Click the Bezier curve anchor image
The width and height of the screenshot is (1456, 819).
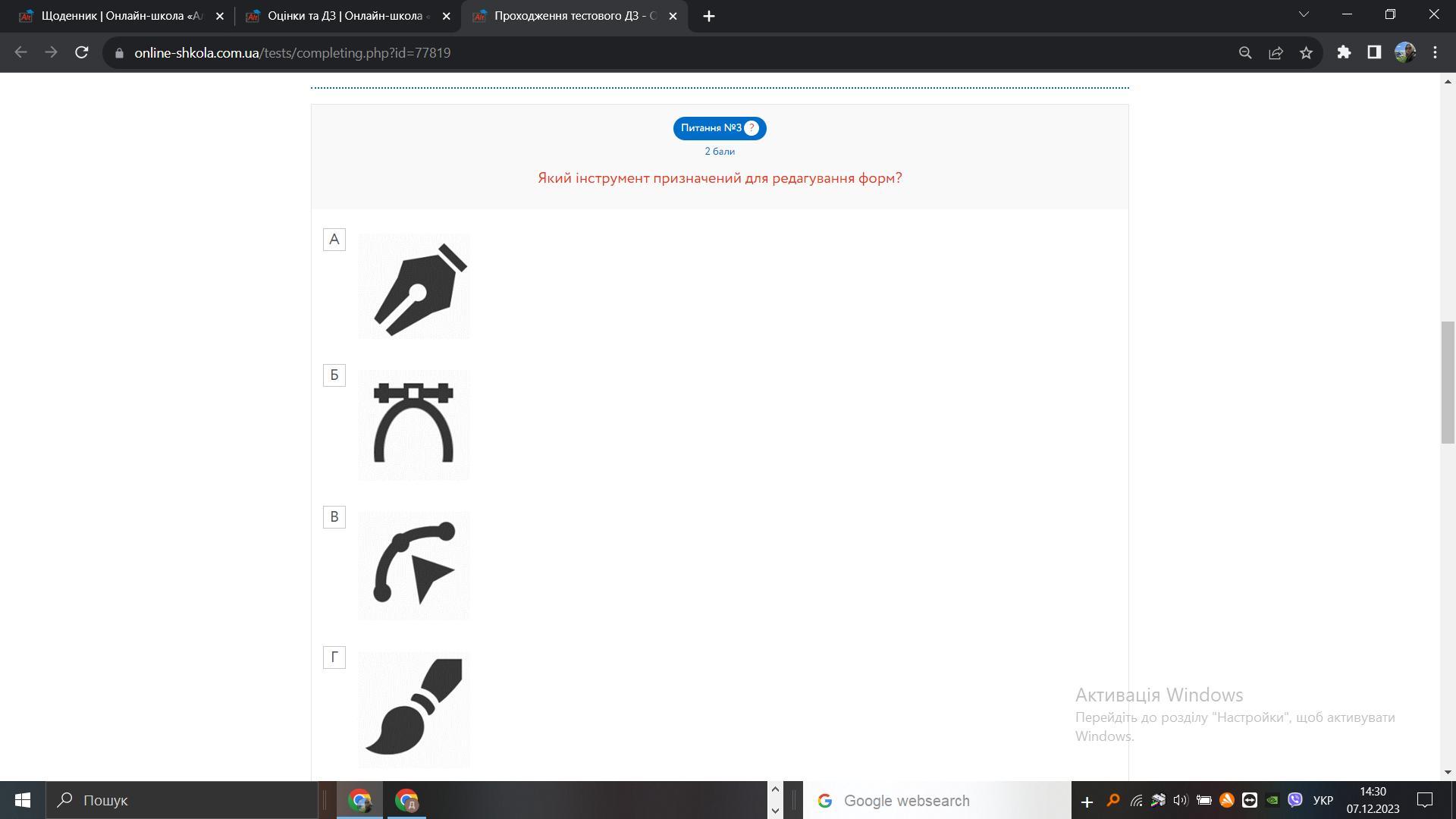[x=414, y=425]
